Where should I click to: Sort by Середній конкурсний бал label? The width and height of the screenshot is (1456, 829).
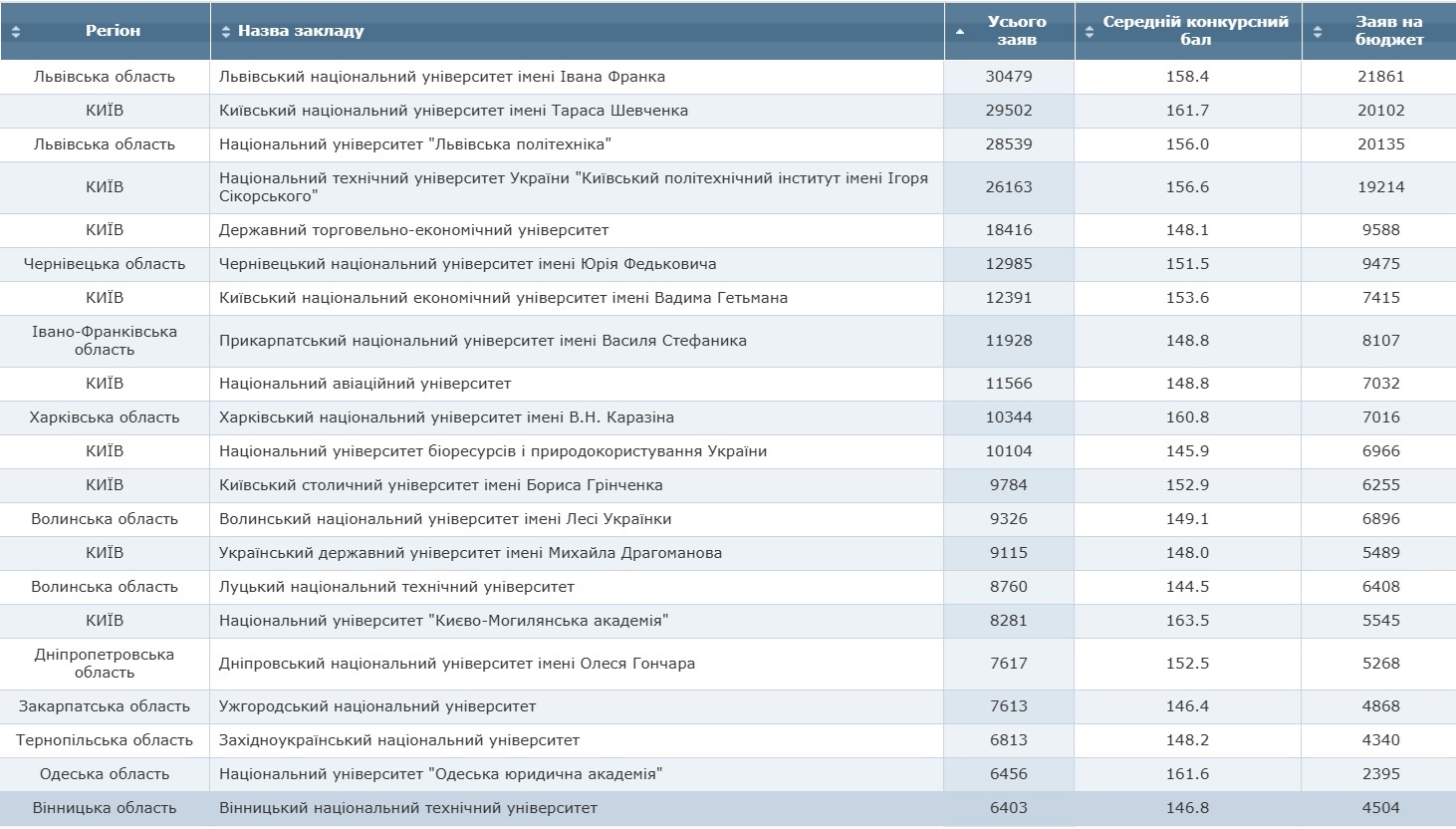click(x=1195, y=31)
